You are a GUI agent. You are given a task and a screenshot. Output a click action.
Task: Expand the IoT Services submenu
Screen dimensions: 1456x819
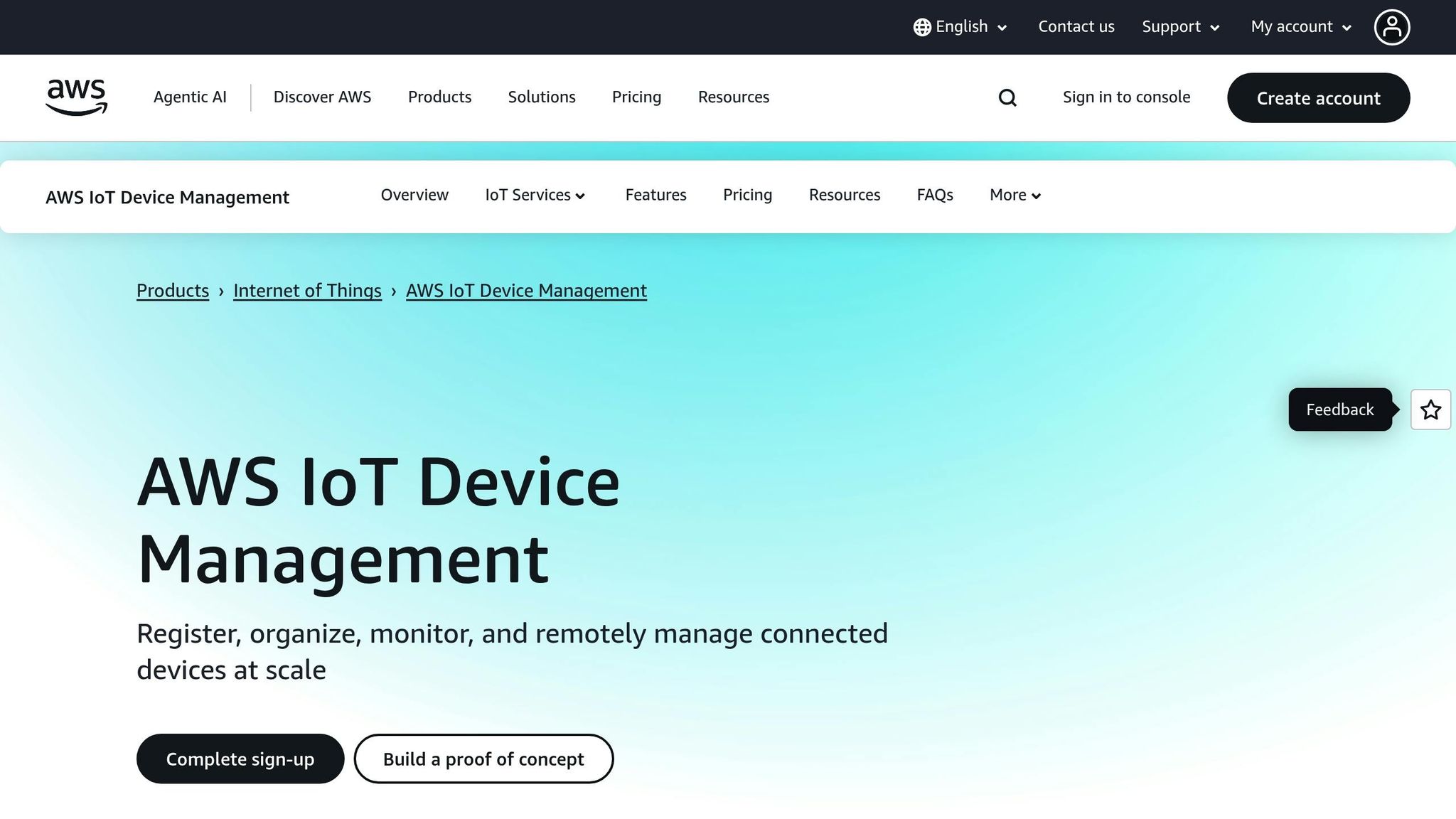coord(535,195)
